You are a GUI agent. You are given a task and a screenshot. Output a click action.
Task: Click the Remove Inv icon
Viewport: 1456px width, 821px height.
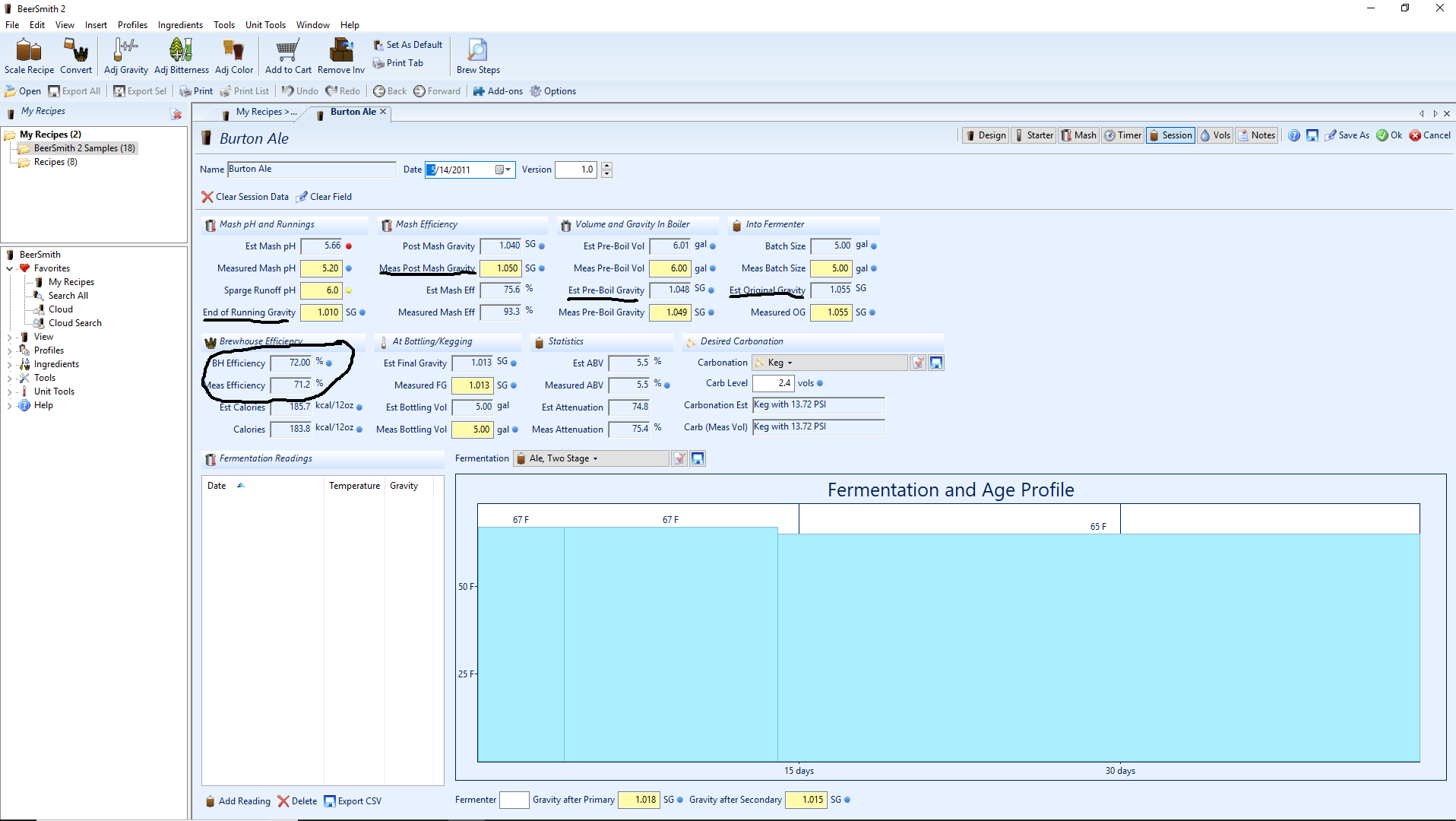pyautogui.click(x=341, y=56)
